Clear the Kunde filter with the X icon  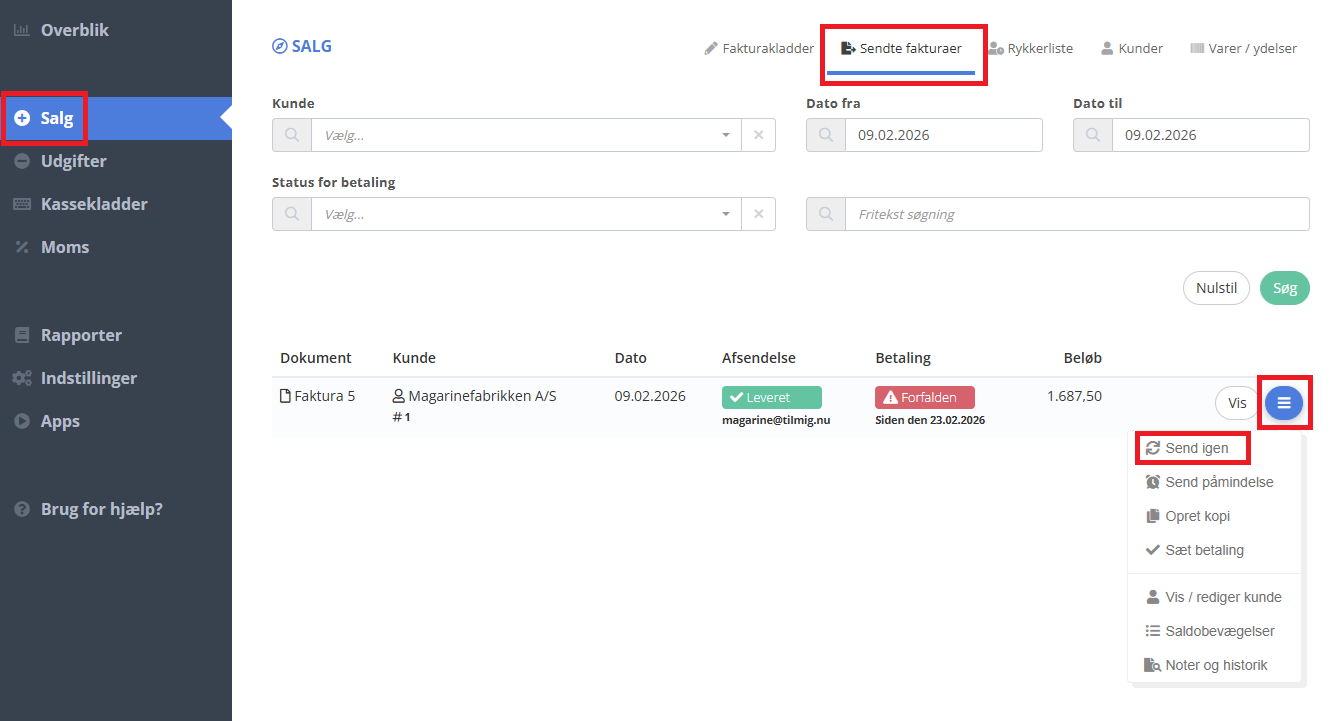click(x=758, y=135)
